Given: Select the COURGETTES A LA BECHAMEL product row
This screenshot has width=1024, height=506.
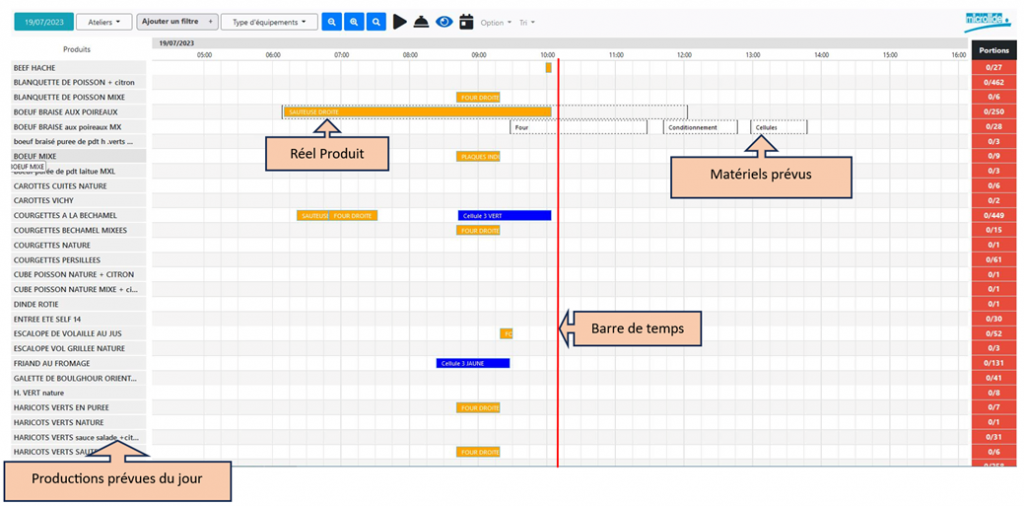Looking at the screenshot, I should 78,215.
